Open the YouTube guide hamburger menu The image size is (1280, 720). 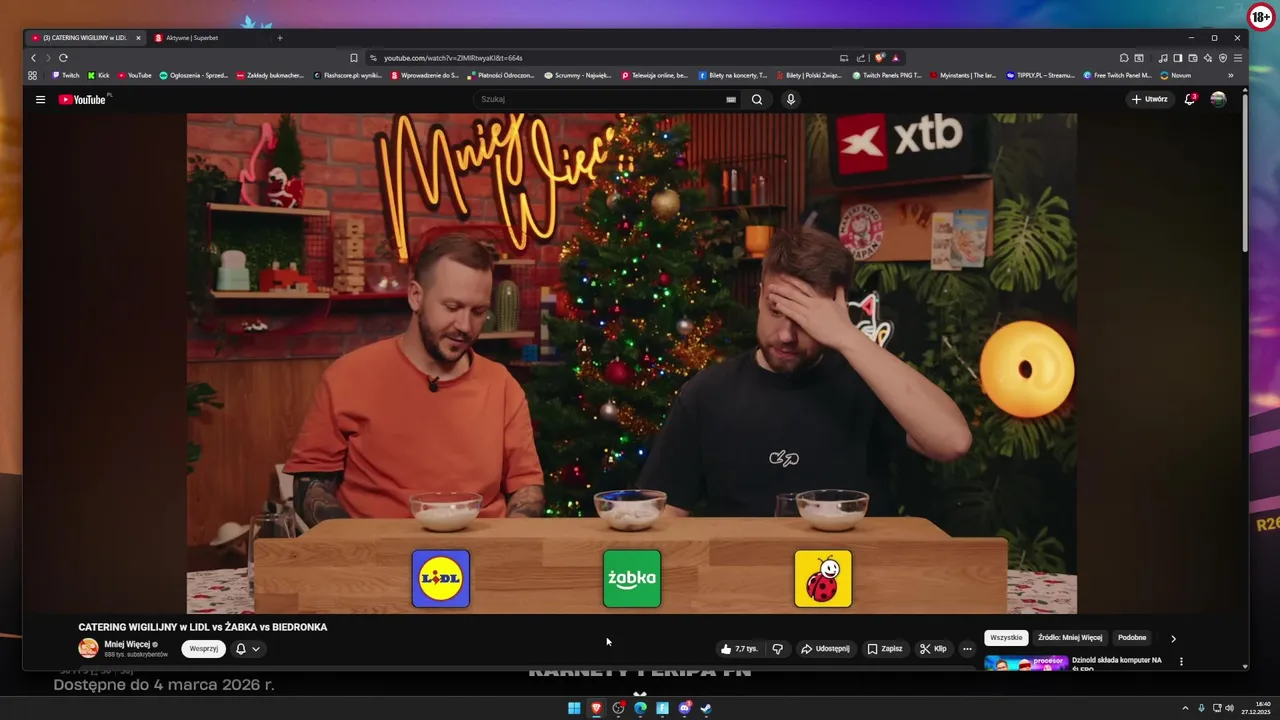(x=40, y=99)
